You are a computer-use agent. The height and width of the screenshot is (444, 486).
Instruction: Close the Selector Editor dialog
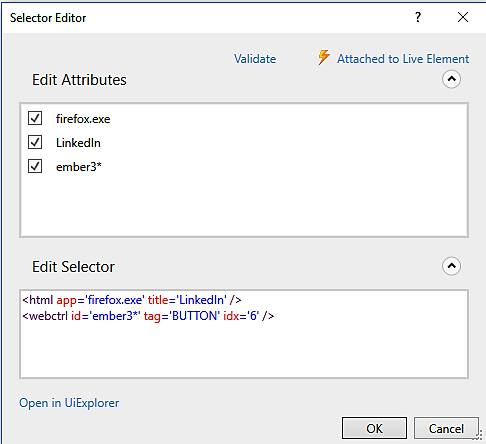pyautogui.click(x=463, y=17)
